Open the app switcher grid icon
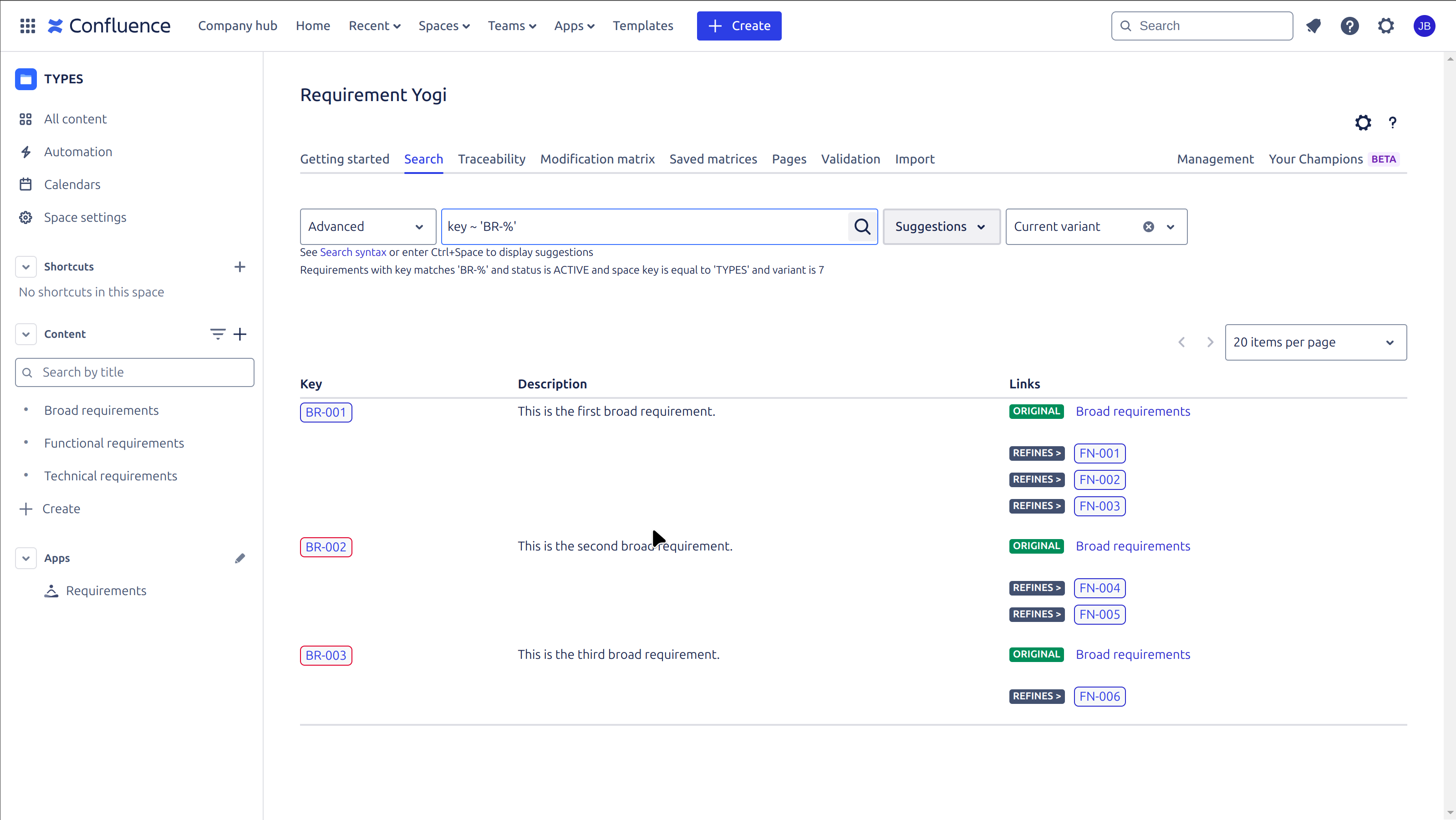Screen dimensions: 1456x820 click(x=27, y=26)
